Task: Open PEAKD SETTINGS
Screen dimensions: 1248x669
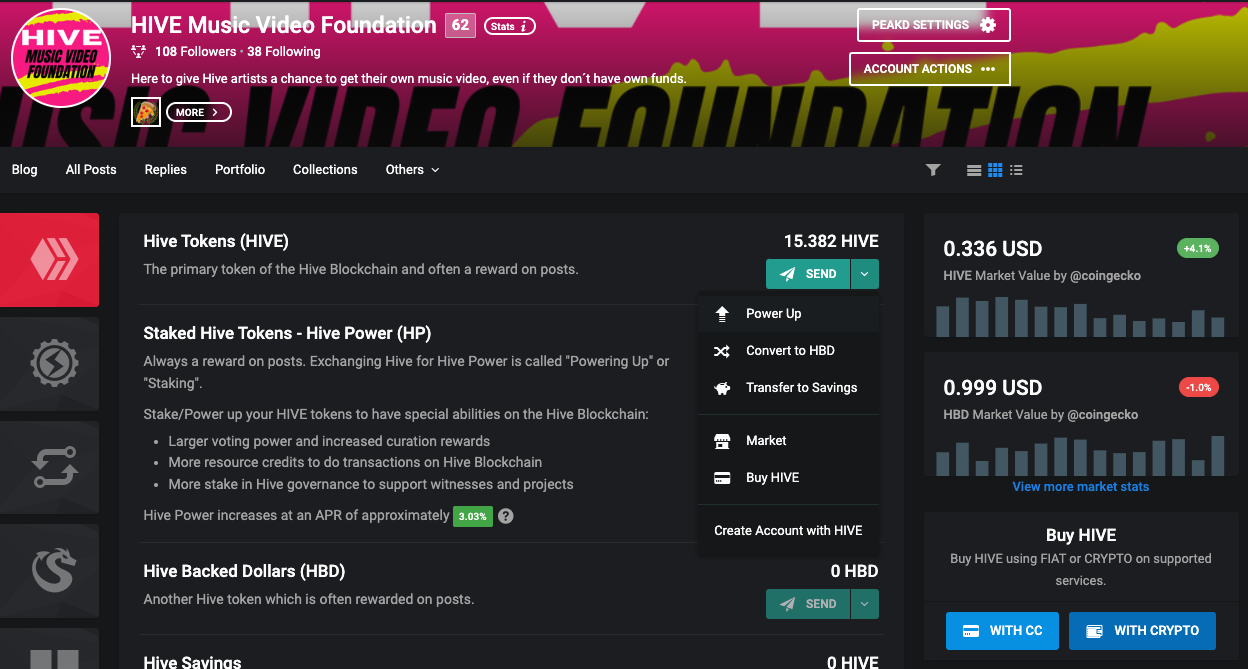Action: click(934, 25)
